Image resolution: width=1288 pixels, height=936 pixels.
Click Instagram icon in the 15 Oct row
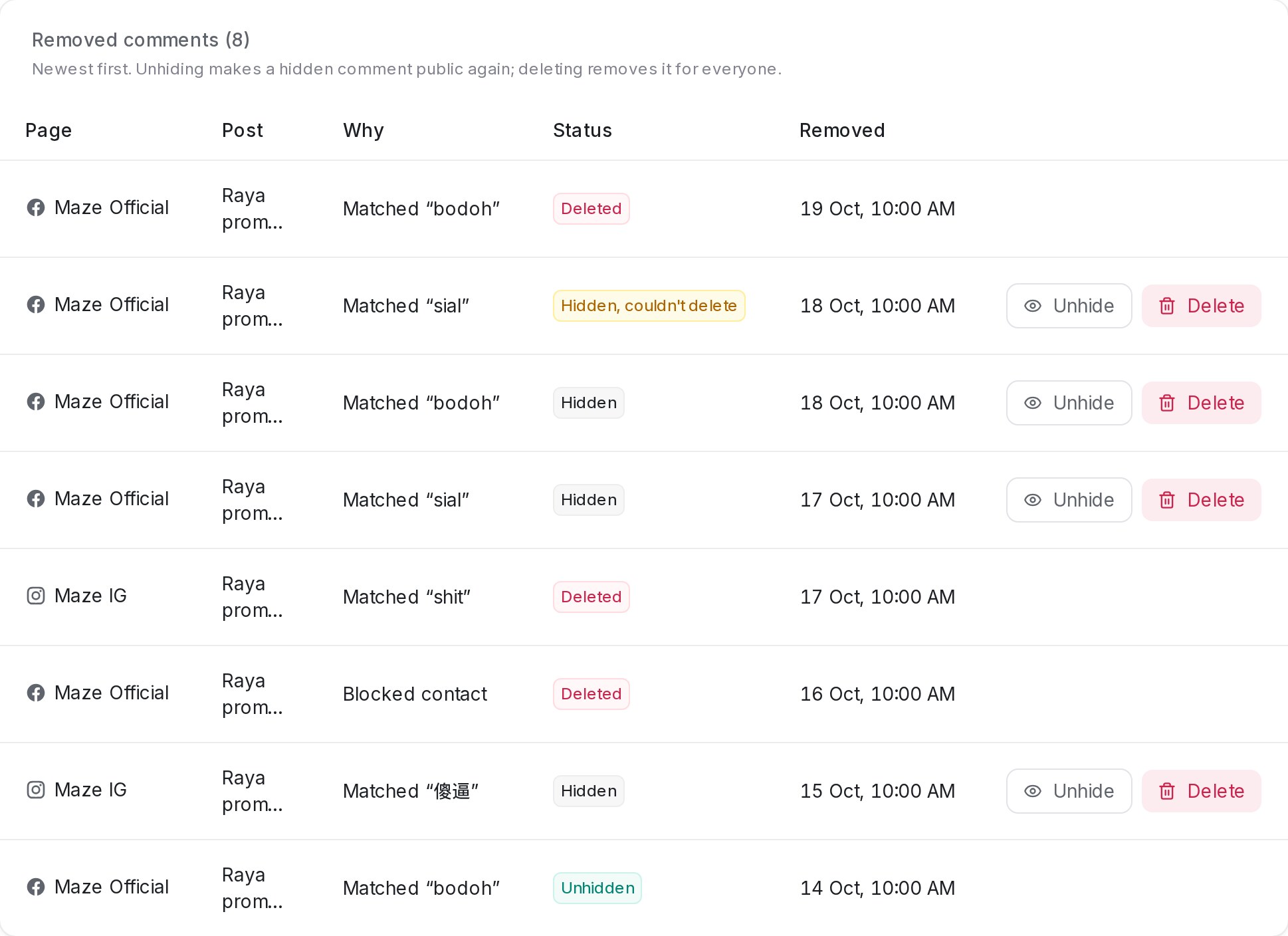pyautogui.click(x=36, y=790)
